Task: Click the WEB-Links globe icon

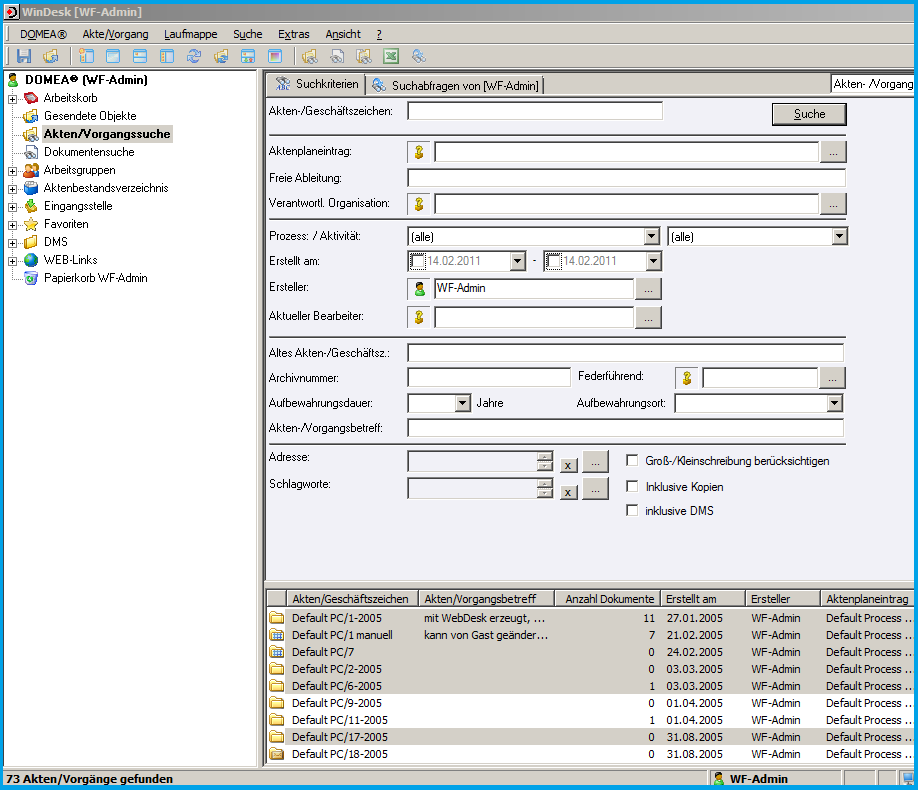Action: pyautogui.click(x=31, y=260)
